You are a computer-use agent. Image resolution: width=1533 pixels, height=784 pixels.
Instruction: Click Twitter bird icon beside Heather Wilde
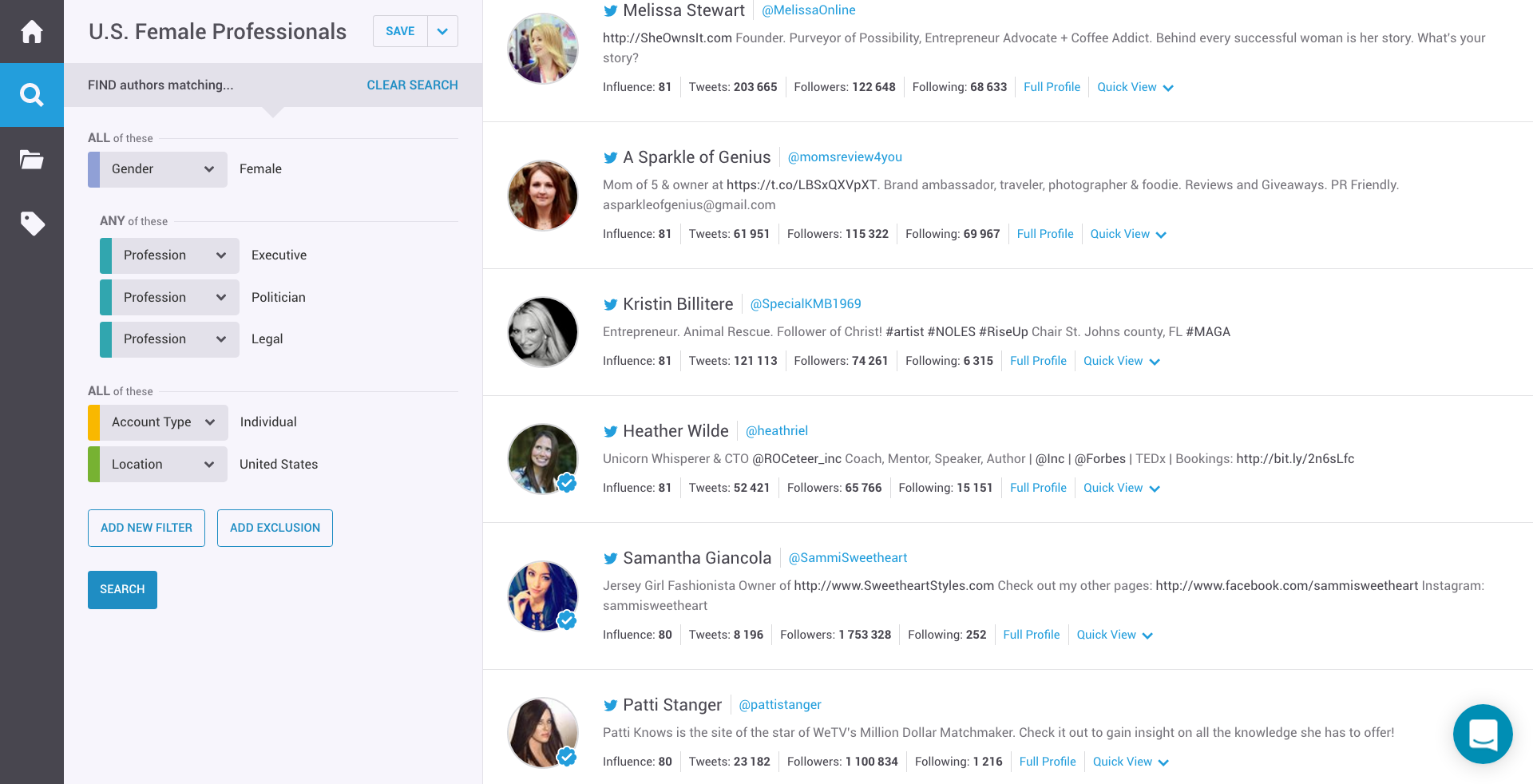coord(611,432)
